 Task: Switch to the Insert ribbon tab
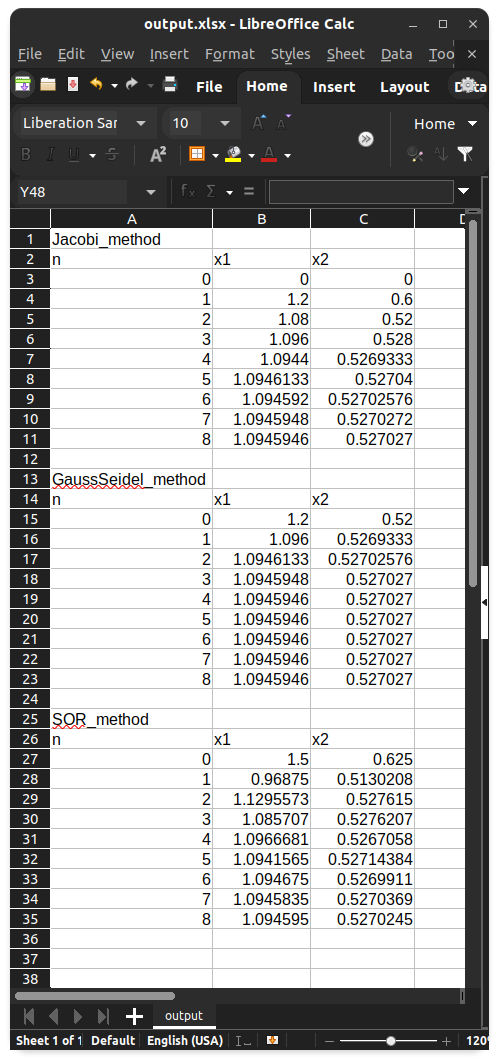pyautogui.click(x=334, y=87)
